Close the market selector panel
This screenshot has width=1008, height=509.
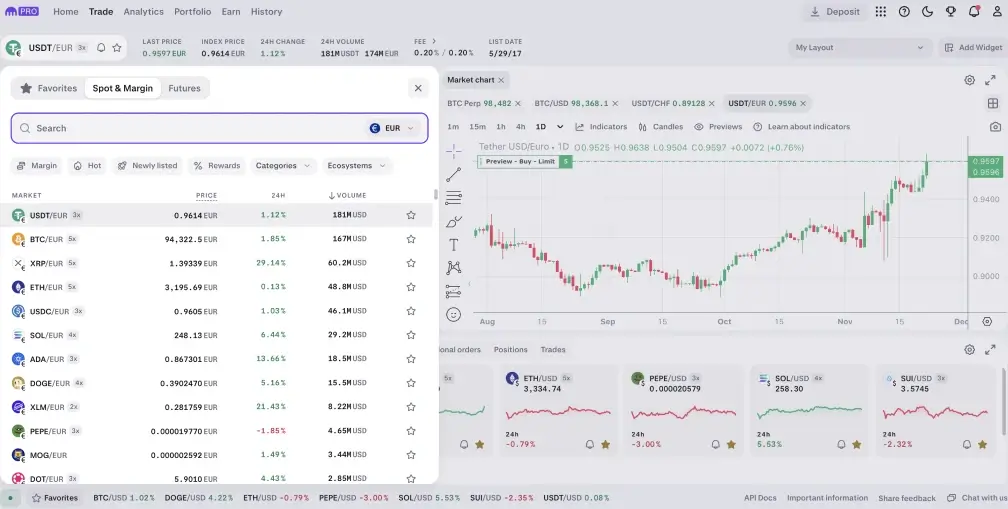pos(418,88)
